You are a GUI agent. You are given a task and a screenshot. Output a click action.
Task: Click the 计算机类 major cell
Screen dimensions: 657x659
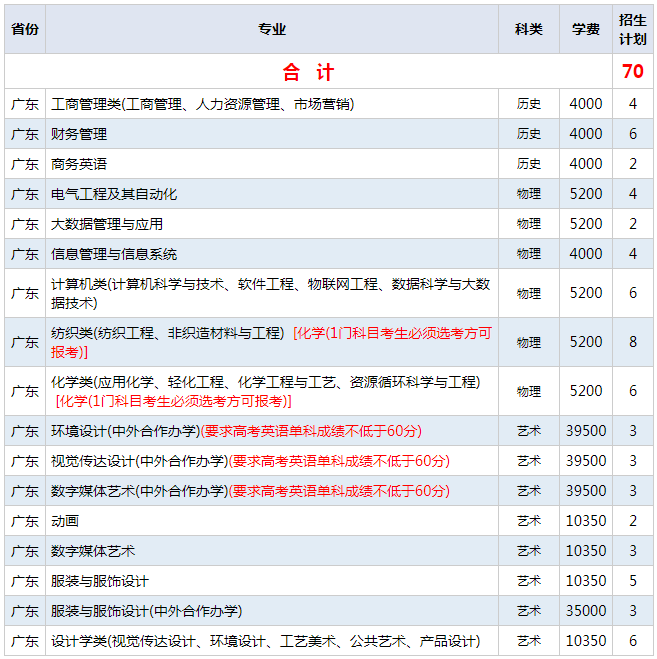pos(272,293)
